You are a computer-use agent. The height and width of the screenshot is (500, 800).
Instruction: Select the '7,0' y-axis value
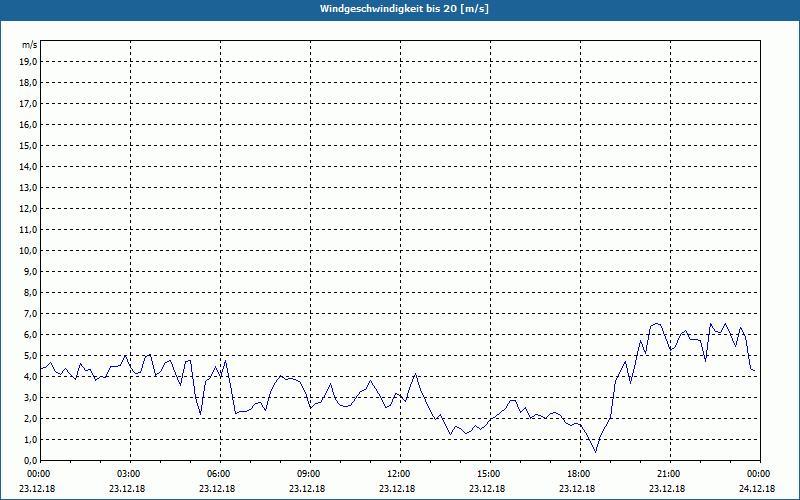point(30,314)
